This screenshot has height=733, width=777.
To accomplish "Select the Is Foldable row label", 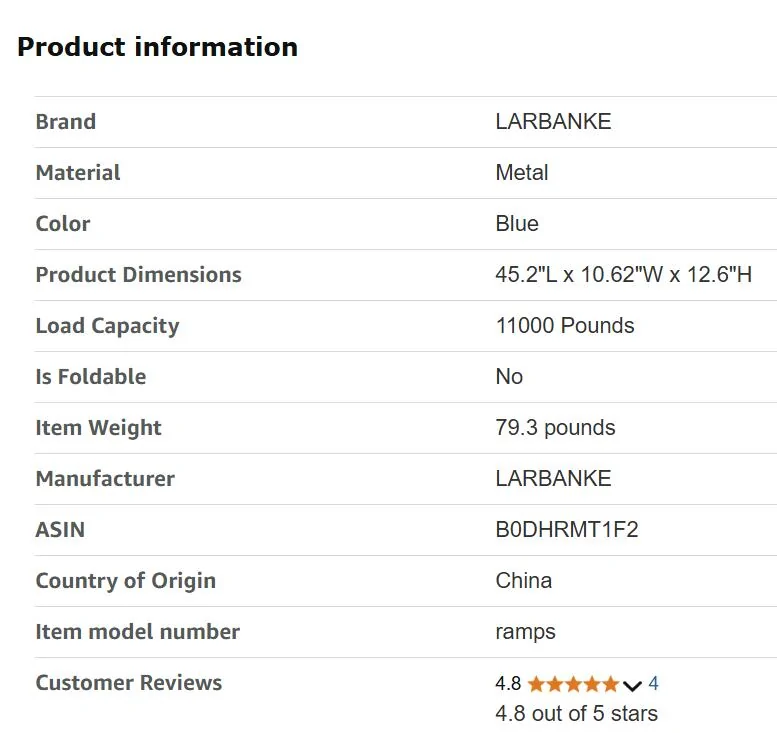I will pos(91,377).
